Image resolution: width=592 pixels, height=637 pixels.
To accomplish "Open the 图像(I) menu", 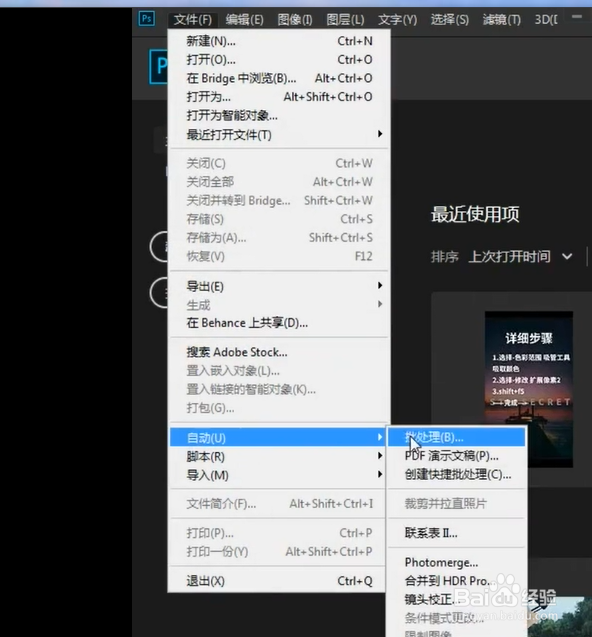I will tap(295, 20).
